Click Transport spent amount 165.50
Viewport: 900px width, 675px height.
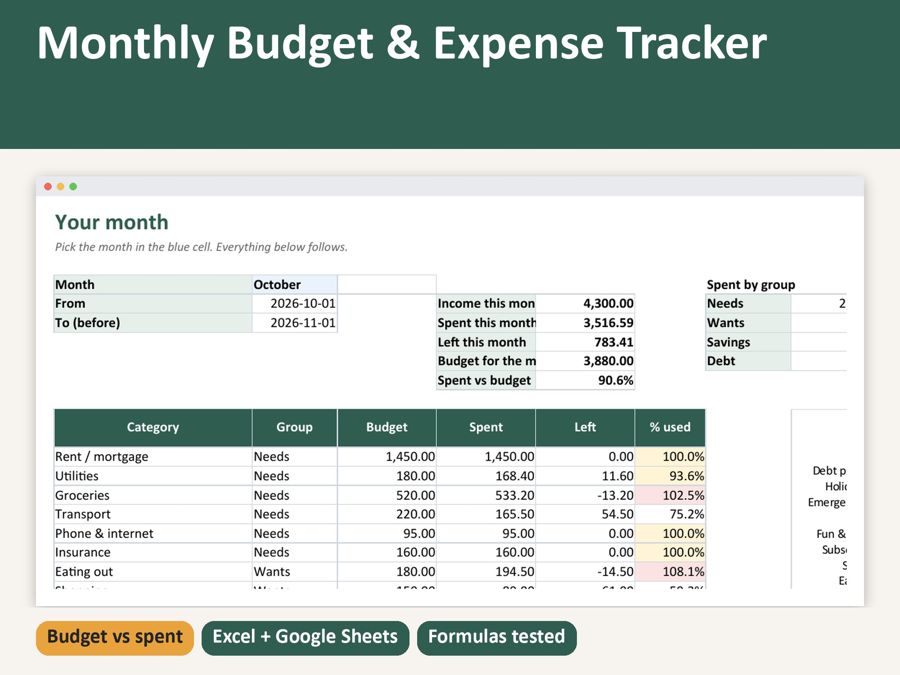486,514
